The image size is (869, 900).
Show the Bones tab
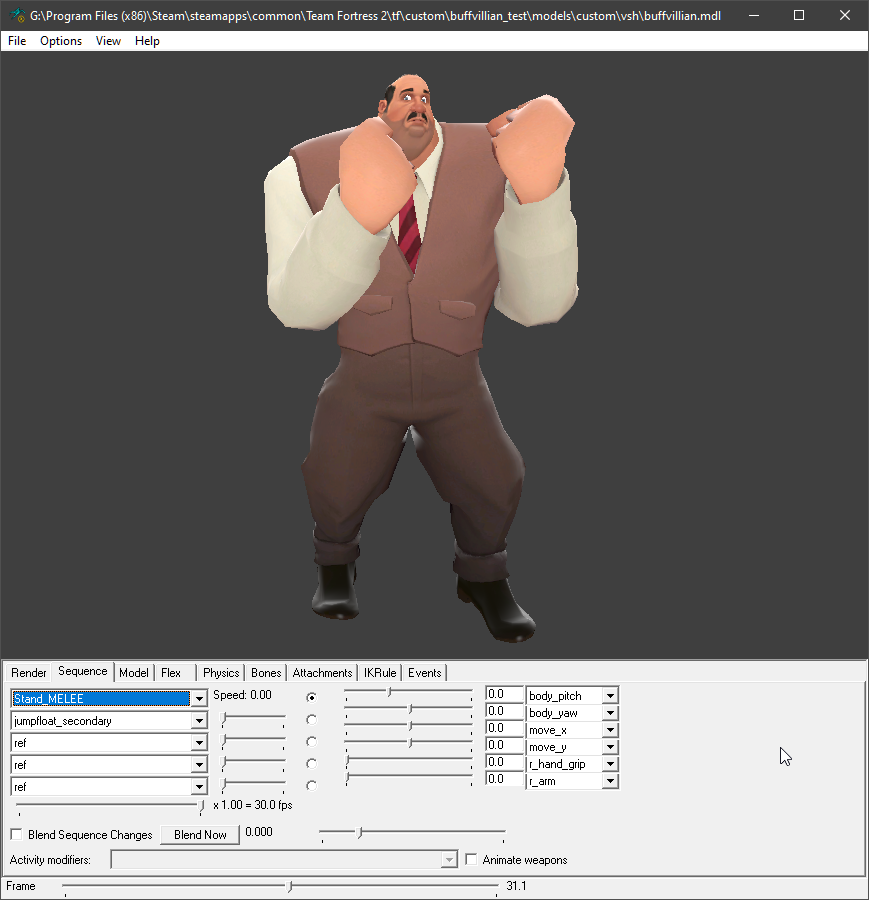point(266,673)
